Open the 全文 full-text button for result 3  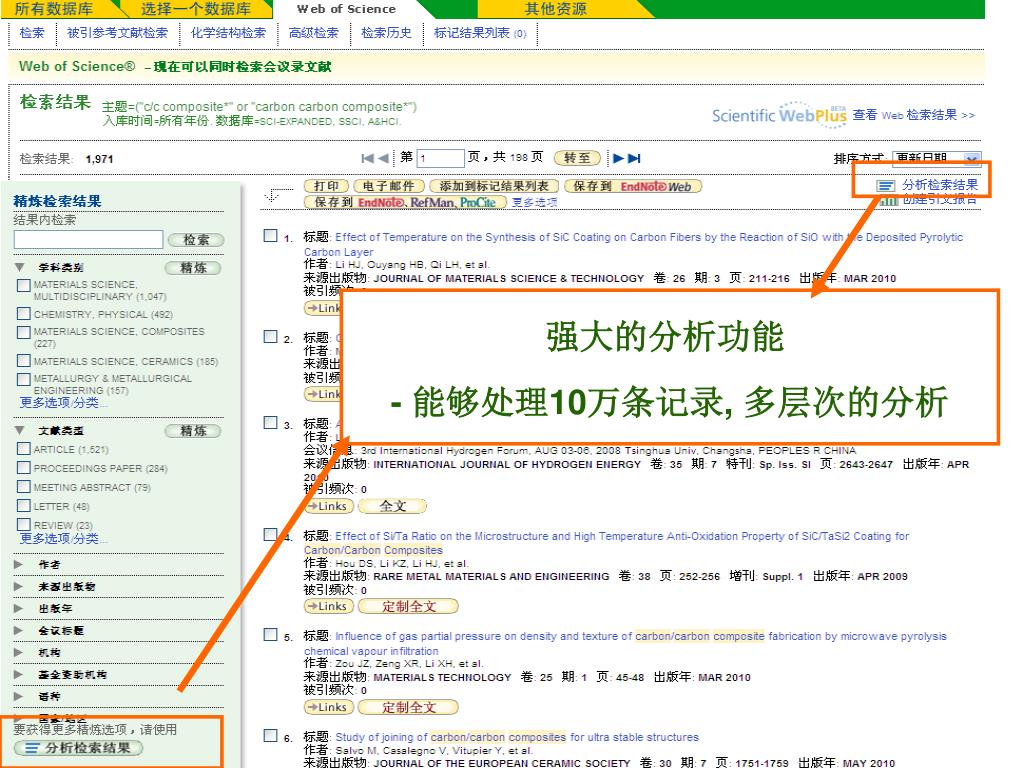(x=393, y=506)
